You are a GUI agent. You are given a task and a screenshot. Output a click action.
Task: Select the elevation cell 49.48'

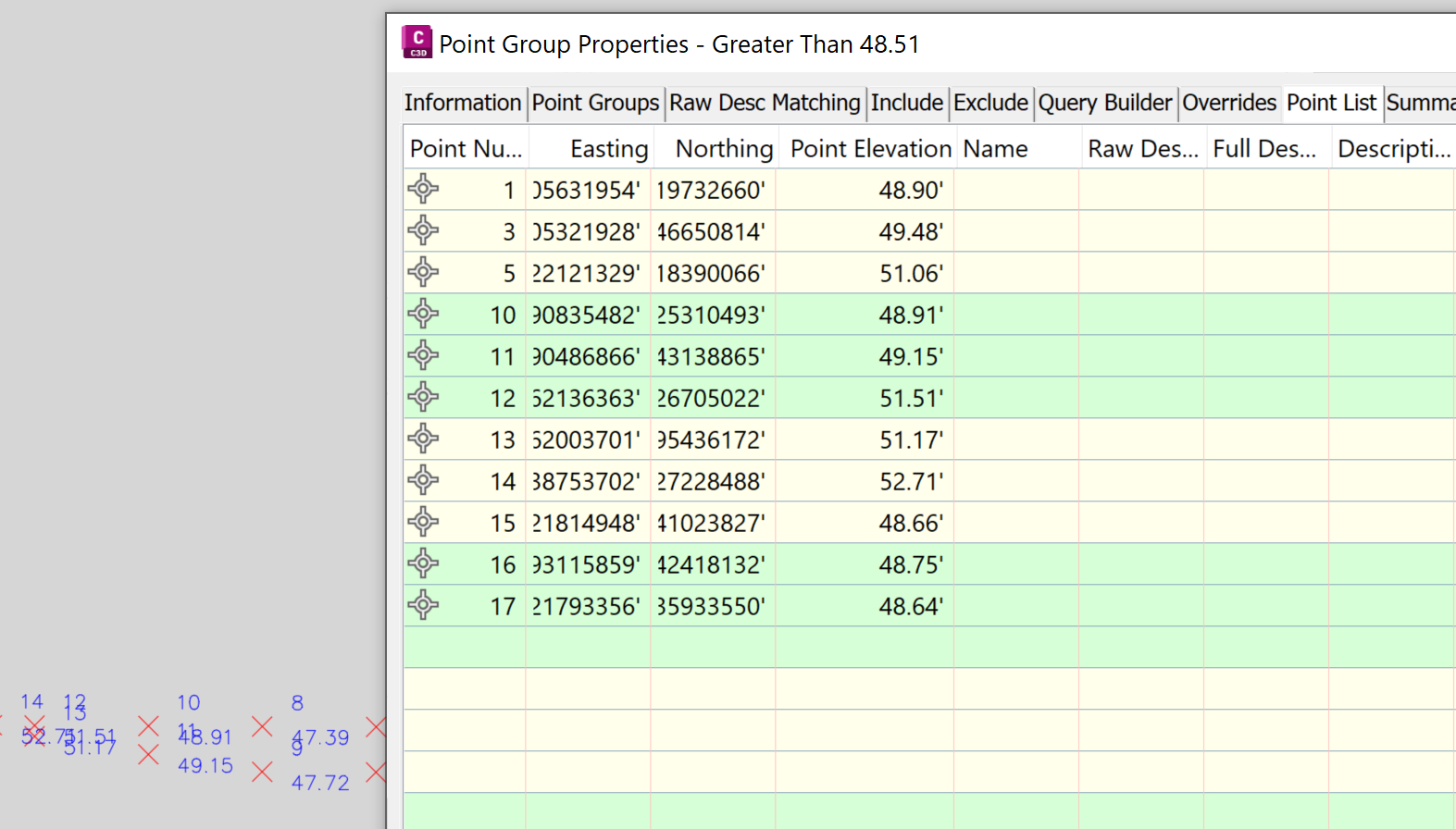point(865,231)
